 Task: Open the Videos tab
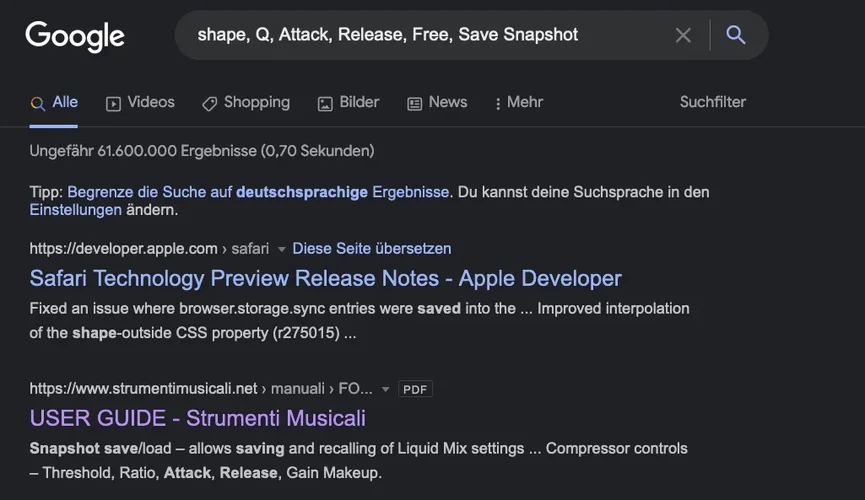(x=140, y=102)
